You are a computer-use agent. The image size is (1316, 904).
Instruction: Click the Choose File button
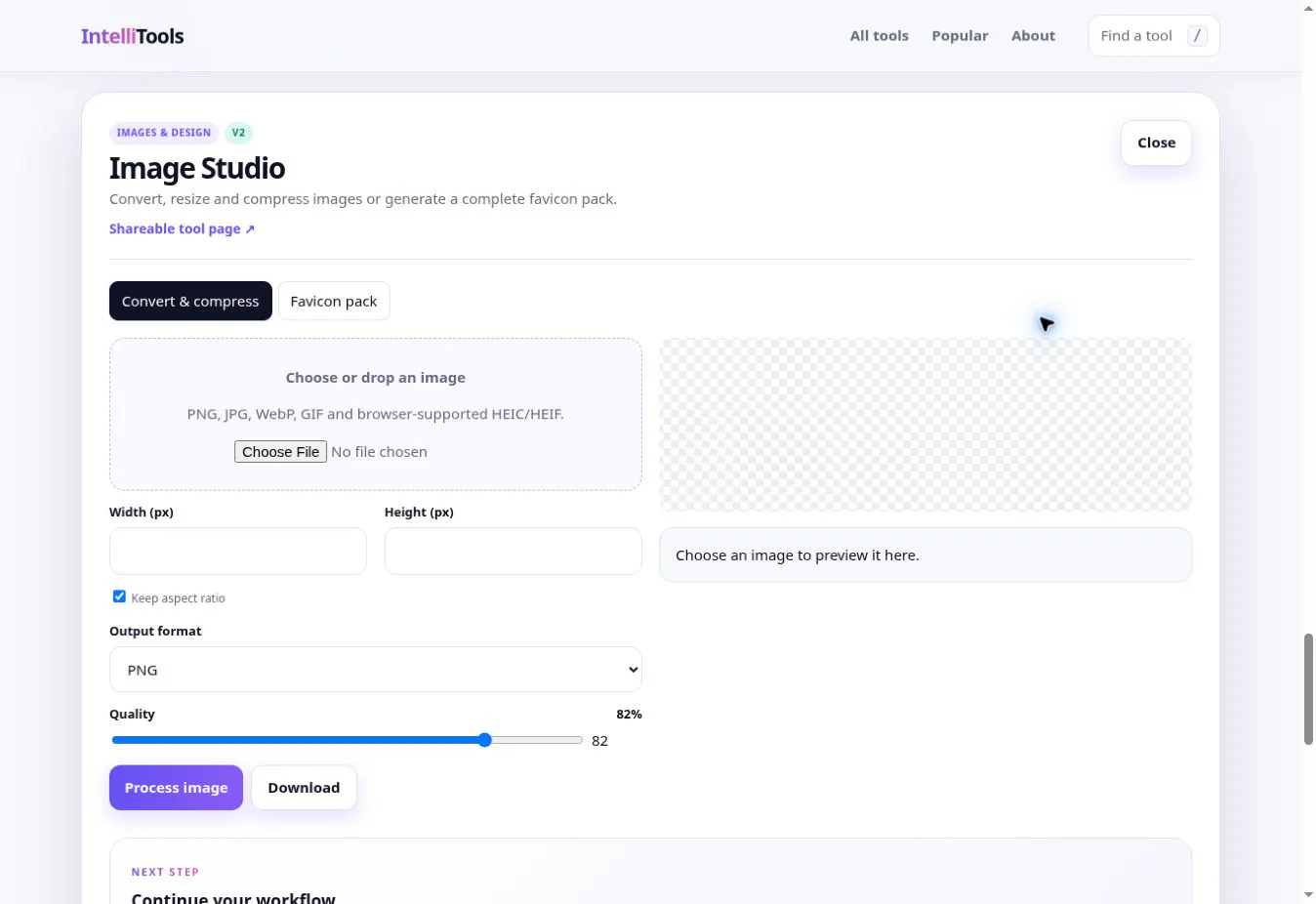click(x=280, y=452)
